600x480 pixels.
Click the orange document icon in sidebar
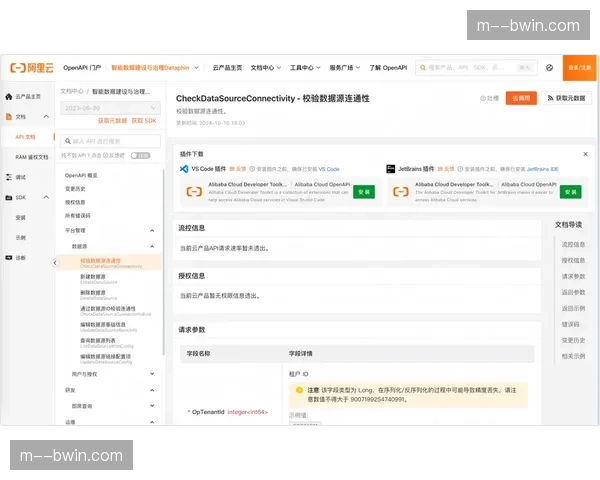[x=9, y=116]
